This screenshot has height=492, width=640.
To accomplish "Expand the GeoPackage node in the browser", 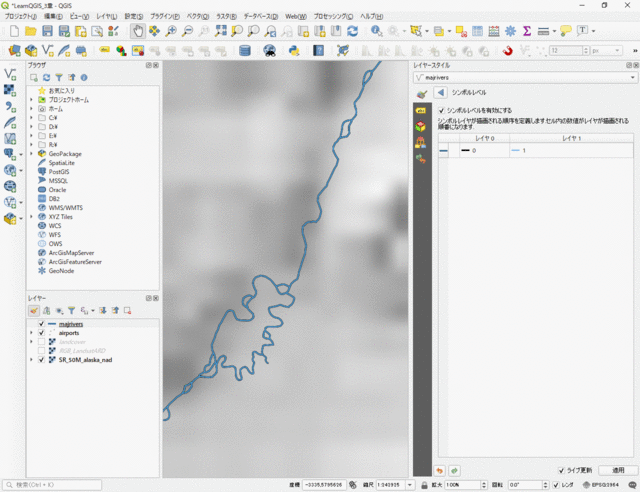I will pos(31,154).
